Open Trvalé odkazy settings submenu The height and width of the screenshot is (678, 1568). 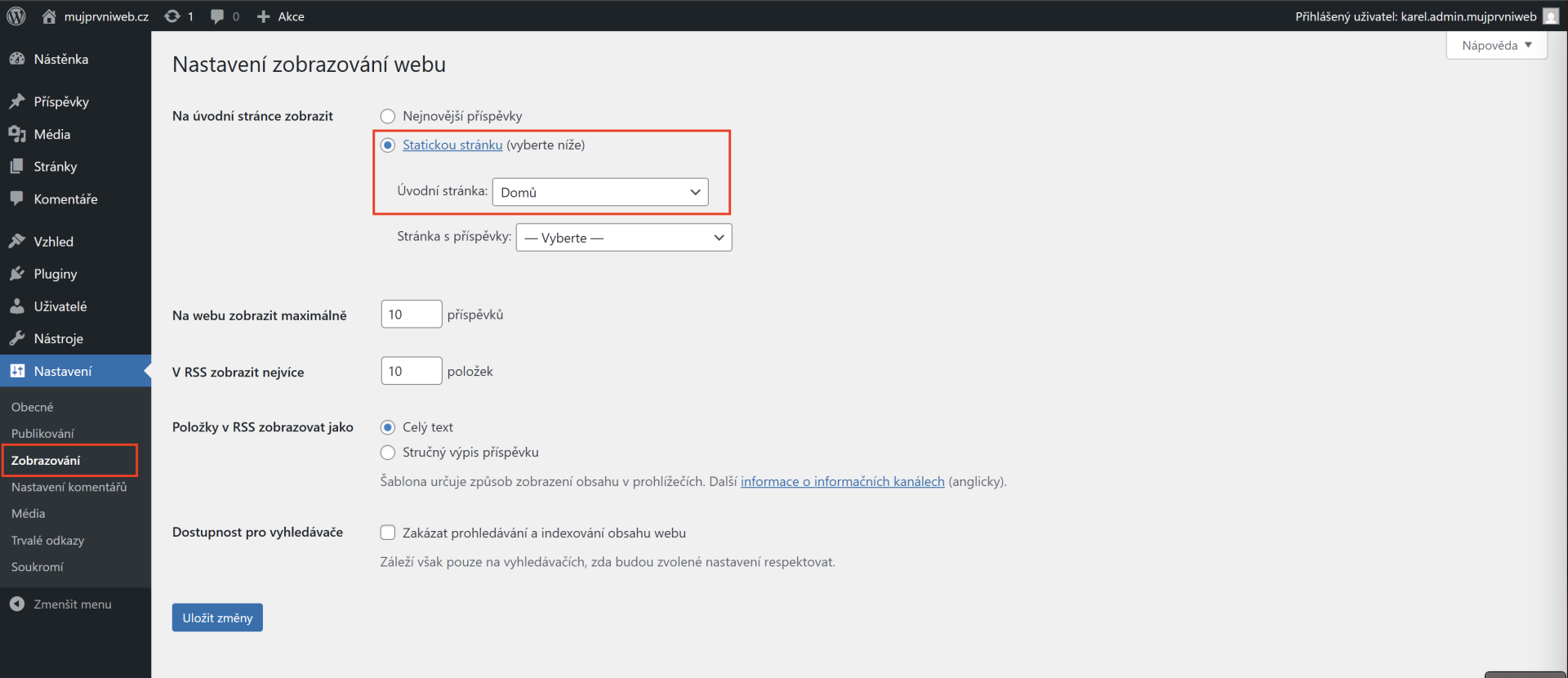[47, 540]
